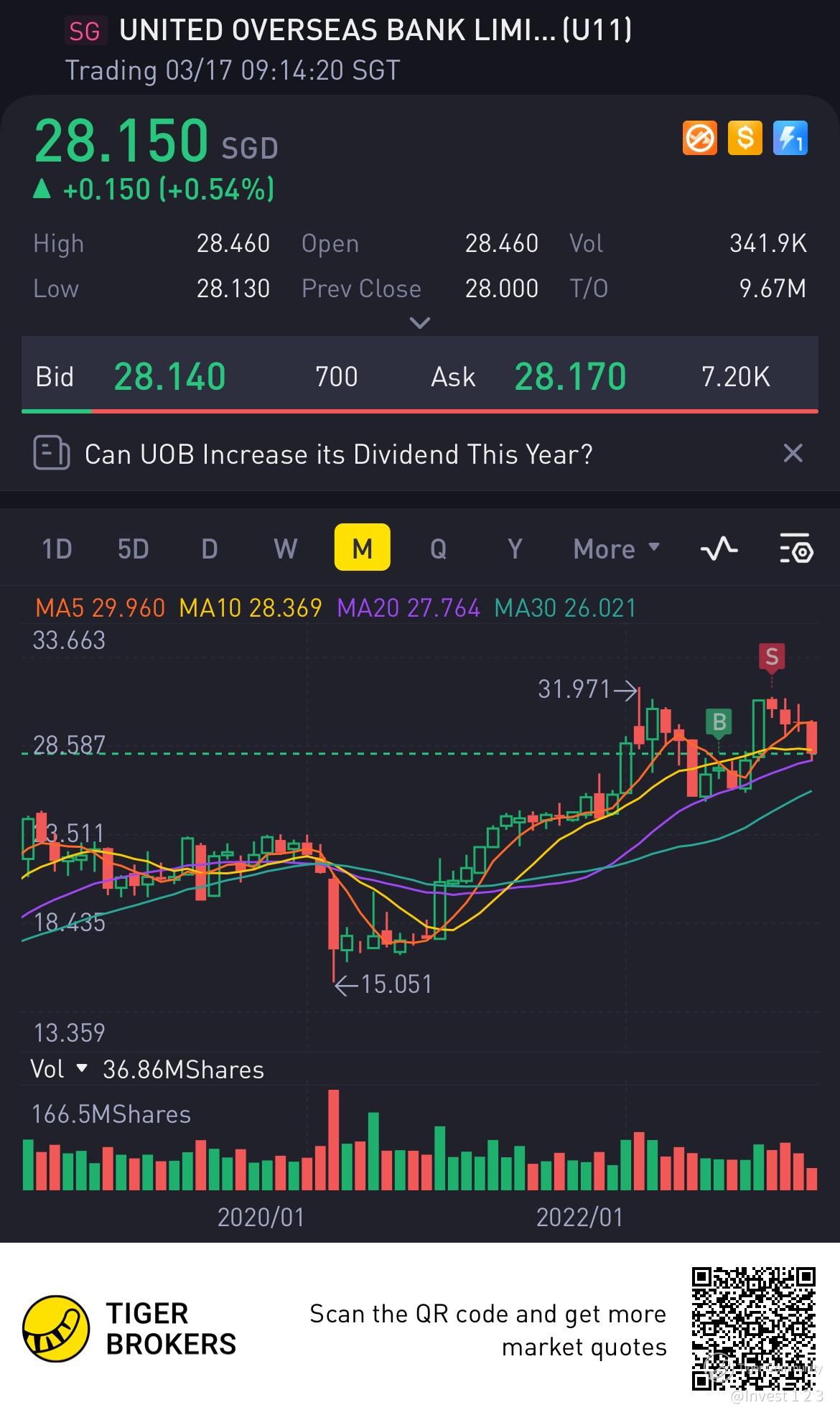Tap the MA10 28.369 indicator label
Screen dimensions: 840x1415
[x=251, y=608]
